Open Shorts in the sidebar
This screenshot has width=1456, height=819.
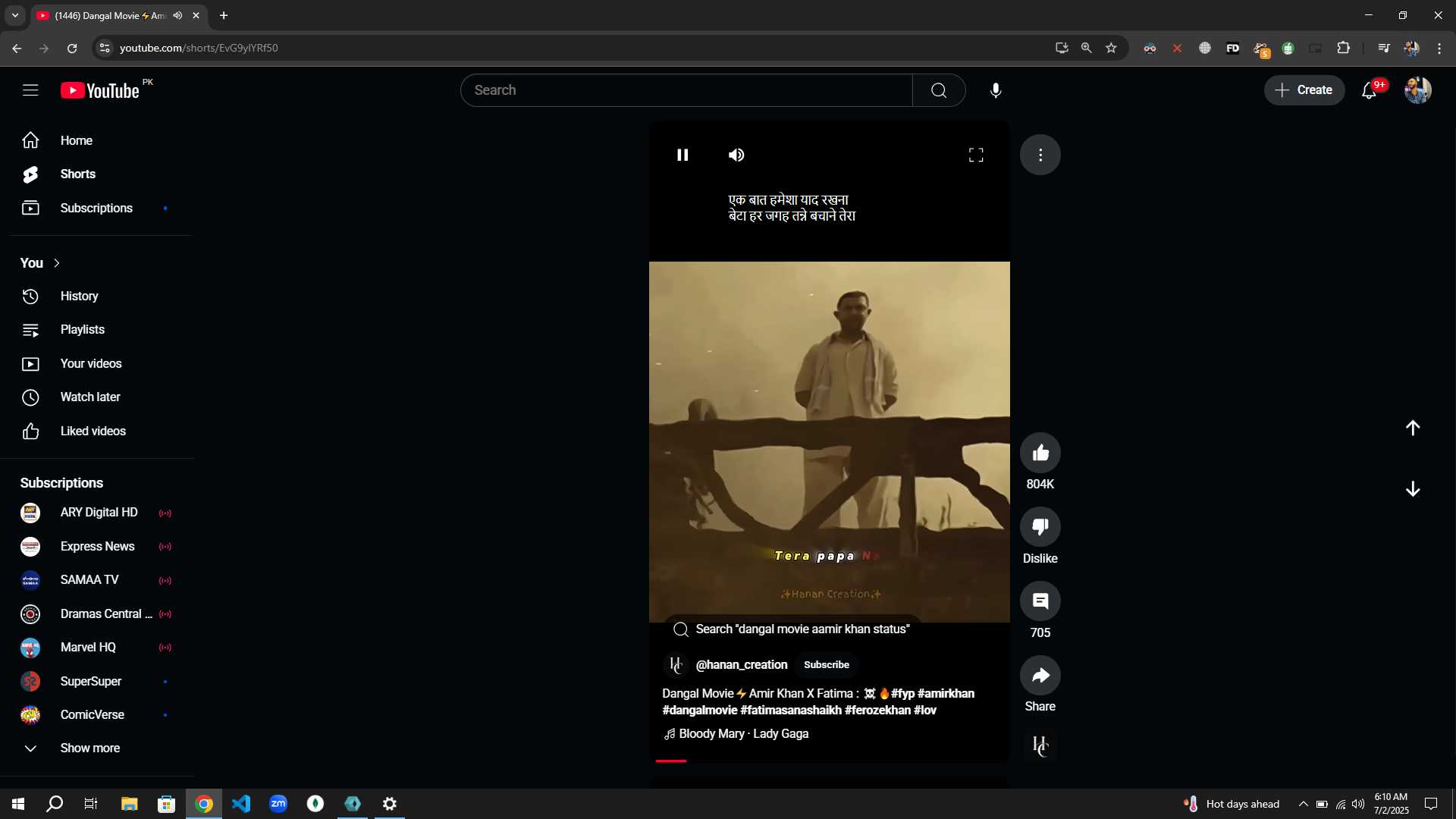click(x=97, y=174)
